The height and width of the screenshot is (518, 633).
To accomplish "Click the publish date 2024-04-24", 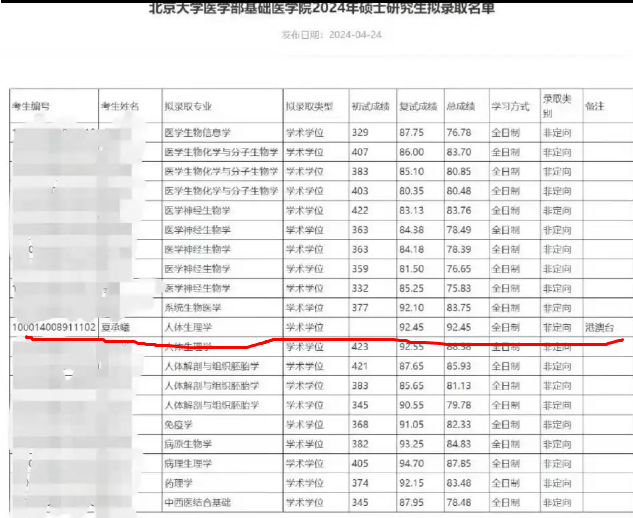I will click(355, 35).
